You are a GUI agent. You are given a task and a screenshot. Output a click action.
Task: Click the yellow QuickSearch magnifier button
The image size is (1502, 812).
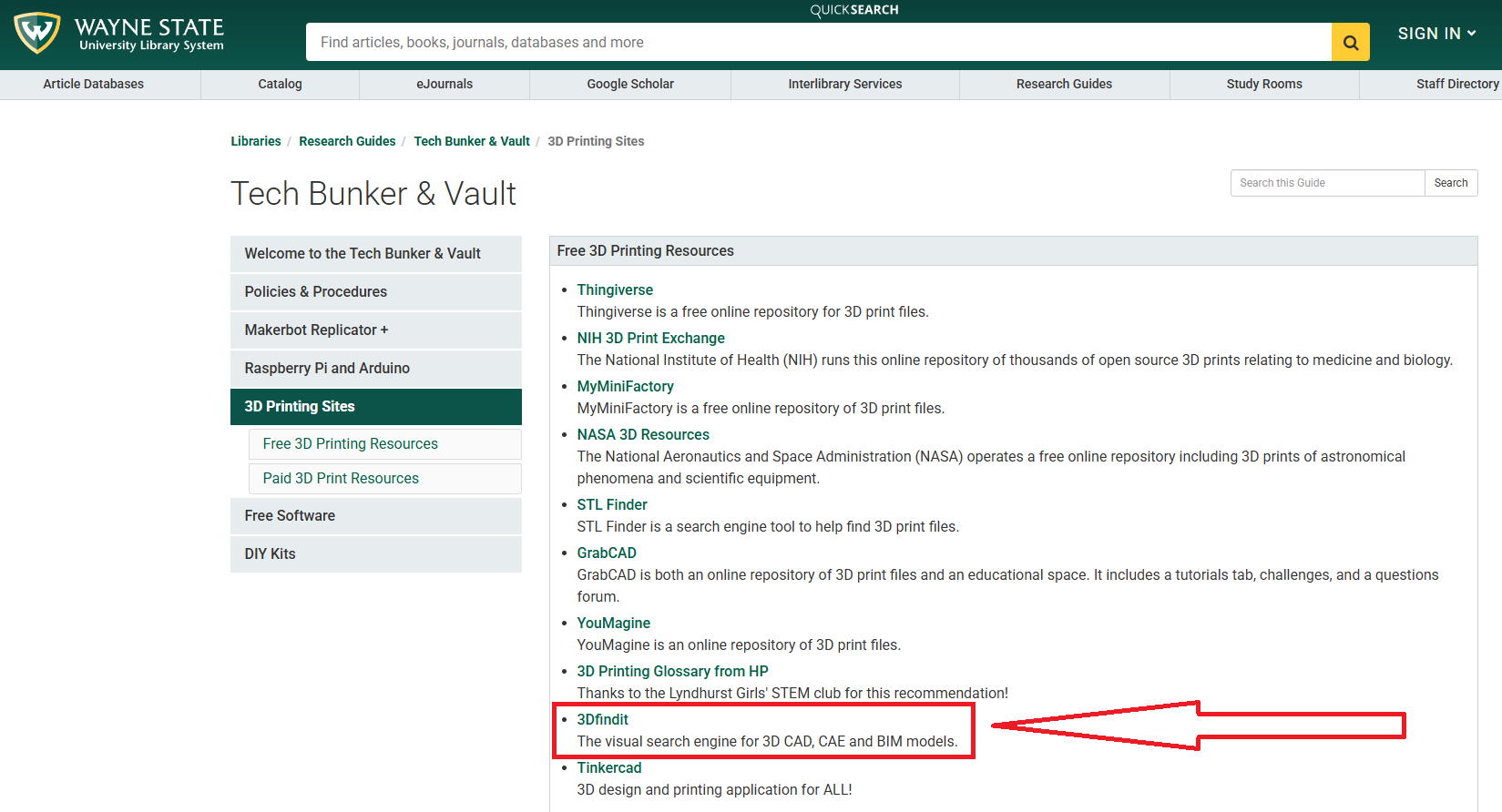coord(1350,42)
